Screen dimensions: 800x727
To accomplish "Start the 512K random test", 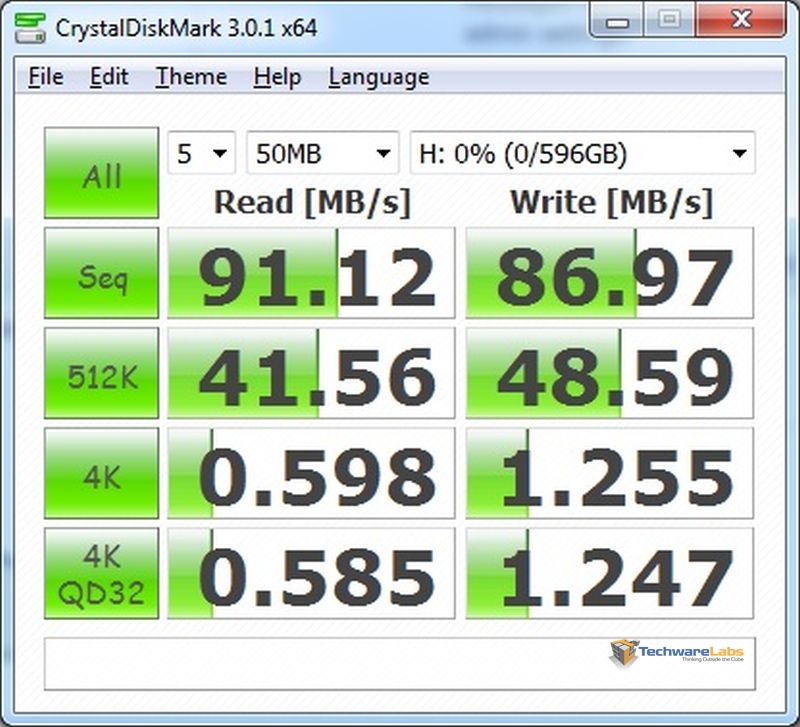I will coord(102,373).
